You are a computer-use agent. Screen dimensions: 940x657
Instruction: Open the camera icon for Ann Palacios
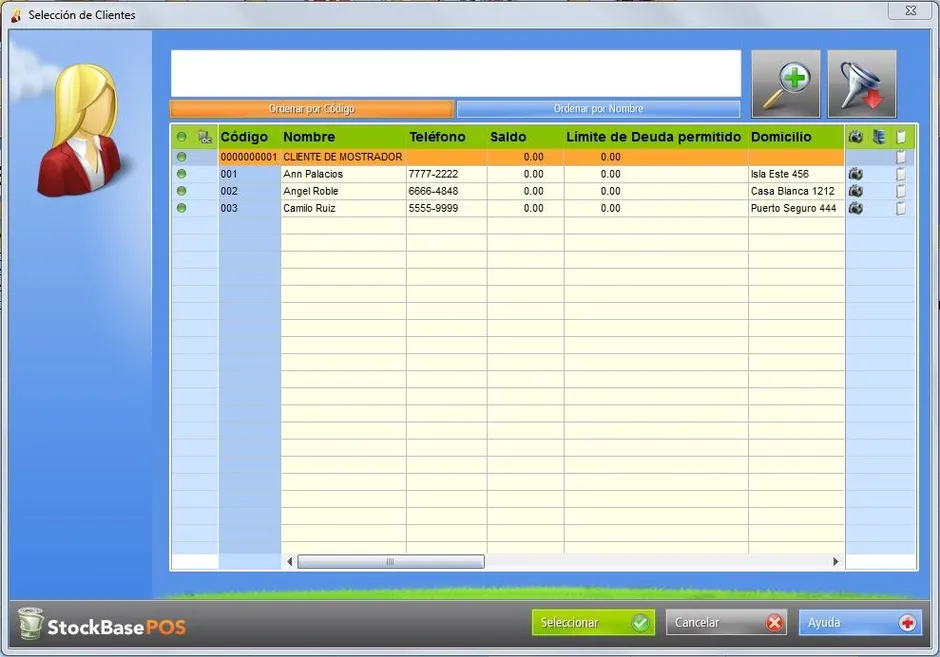click(x=855, y=174)
